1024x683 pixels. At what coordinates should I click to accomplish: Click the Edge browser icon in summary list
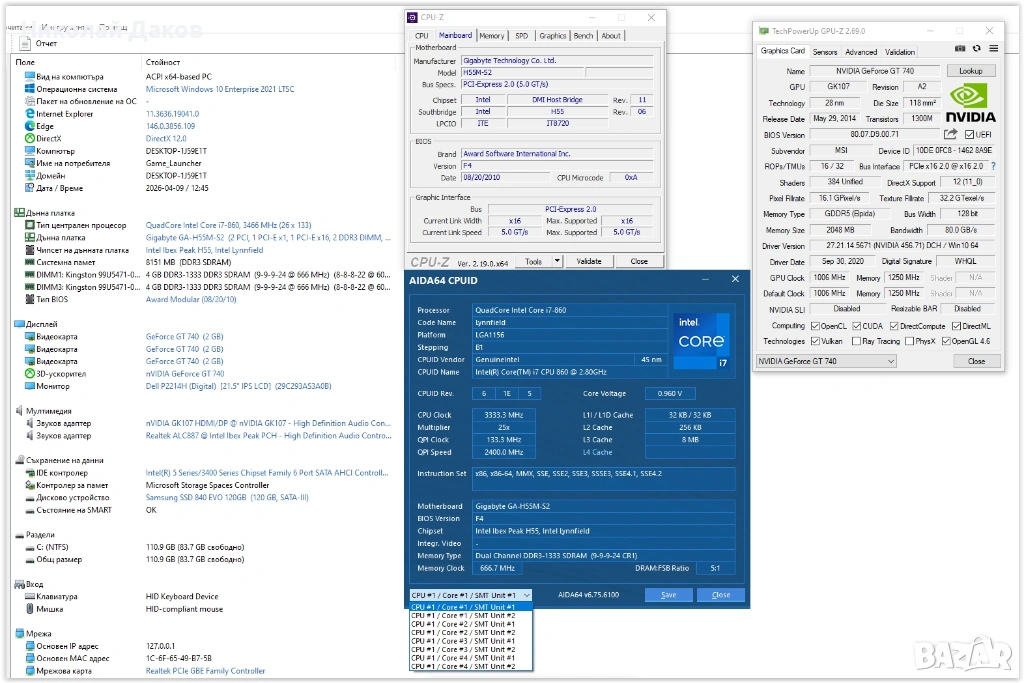pyautogui.click(x=28, y=126)
